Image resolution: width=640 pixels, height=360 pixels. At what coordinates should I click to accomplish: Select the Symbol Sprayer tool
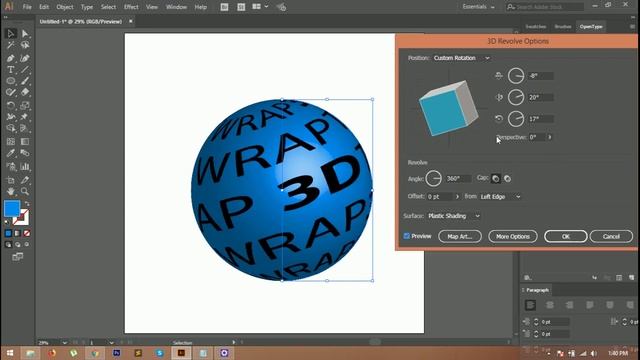(11, 167)
